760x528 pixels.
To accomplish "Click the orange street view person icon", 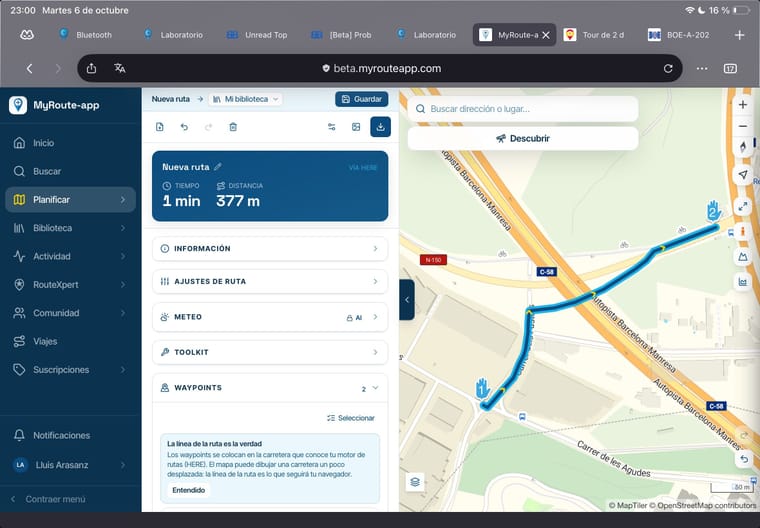I will pyautogui.click(x=743, y=232).
